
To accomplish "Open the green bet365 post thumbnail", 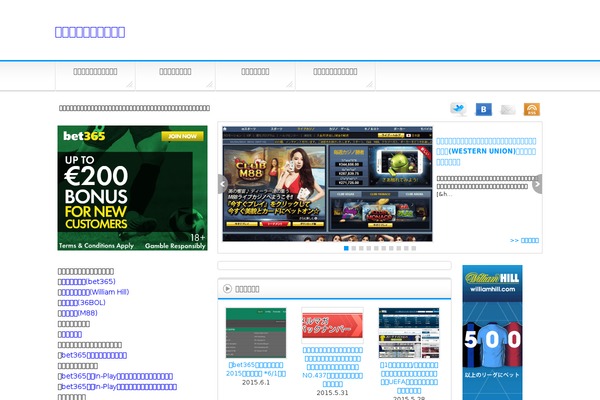I will pyautogui.click(x=256, y=333).
